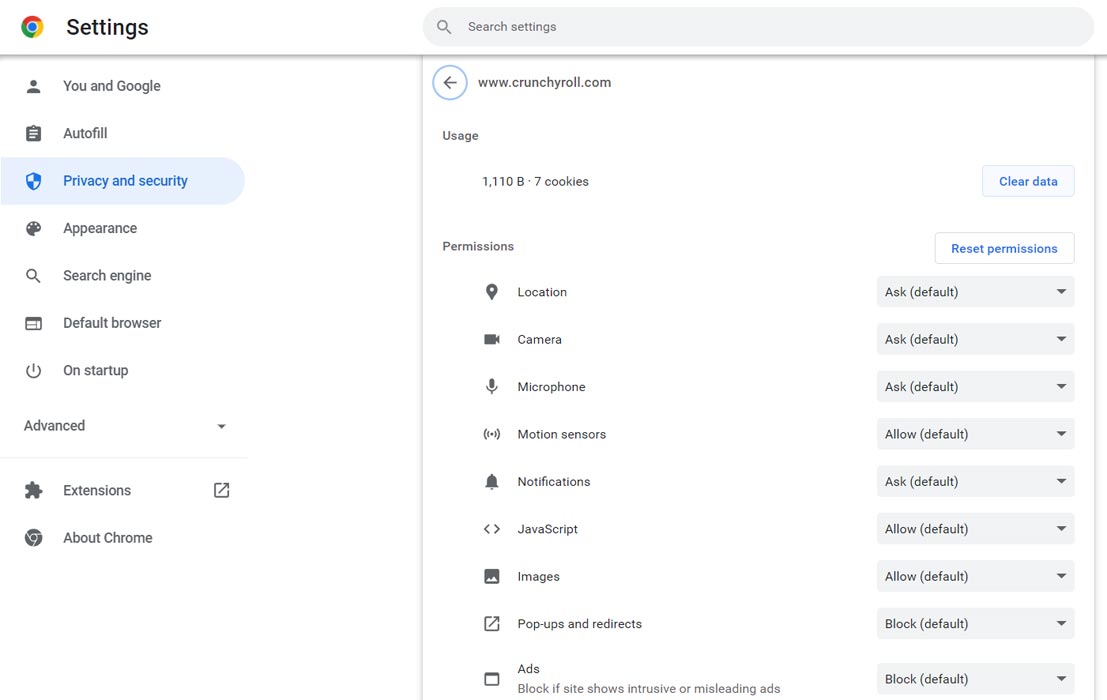Click the Location pin icon

point(492,292)
